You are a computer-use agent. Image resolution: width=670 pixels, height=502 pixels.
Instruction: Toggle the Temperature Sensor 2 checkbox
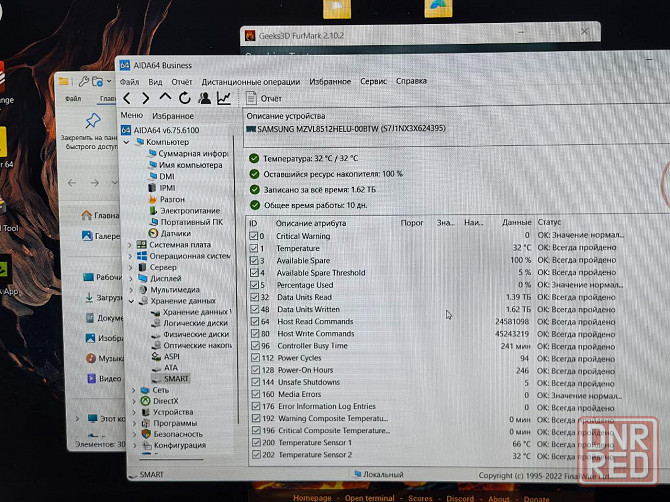coord(256,455)
